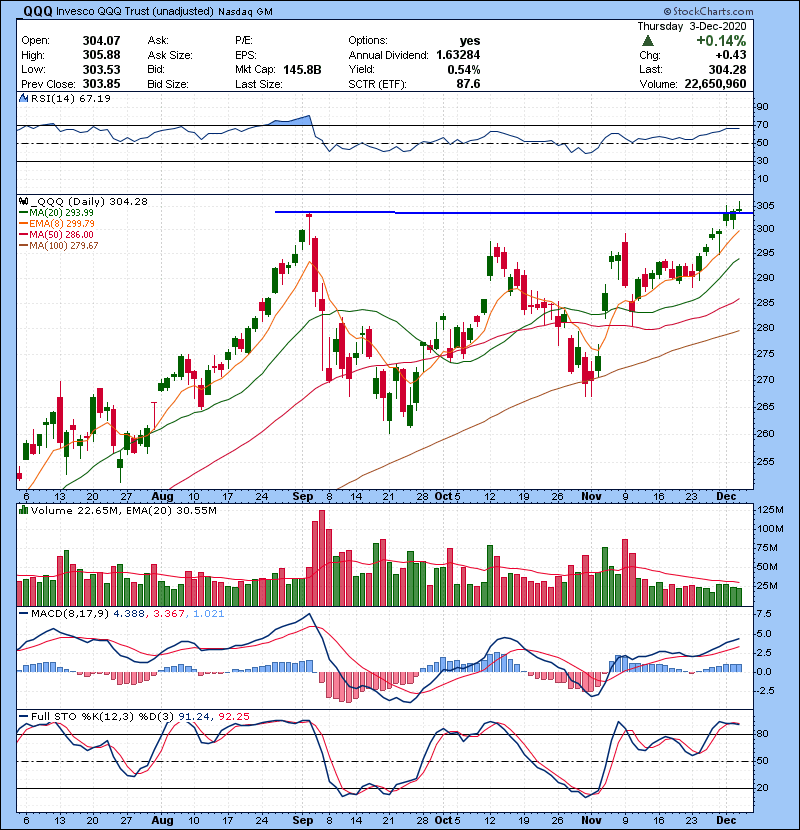Click 'Nov' on the price chart date axis

pyautogui.click(x=591, y=496)
